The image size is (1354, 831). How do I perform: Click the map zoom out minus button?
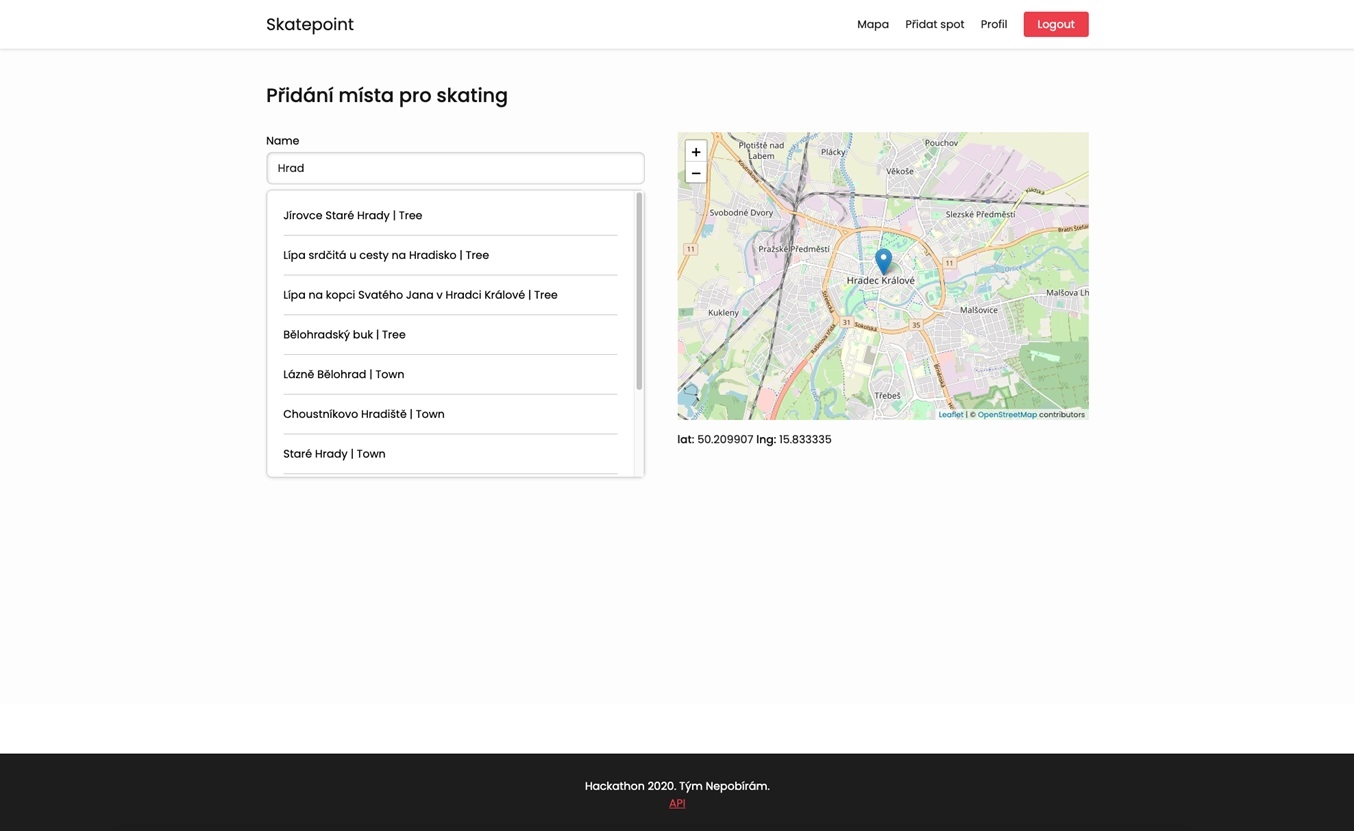pos(696,174)
